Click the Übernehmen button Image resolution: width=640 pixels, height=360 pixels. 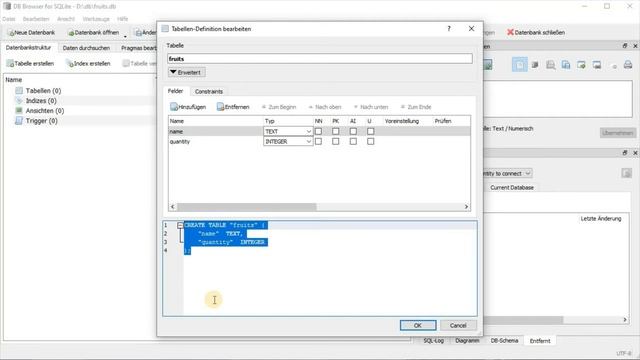pyautogui.click(x=618, y=133)
